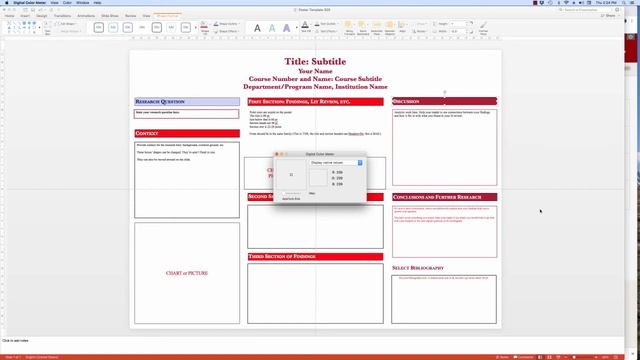
Task: Open the Shape Outline dropdown
Action: coord(226,24)
